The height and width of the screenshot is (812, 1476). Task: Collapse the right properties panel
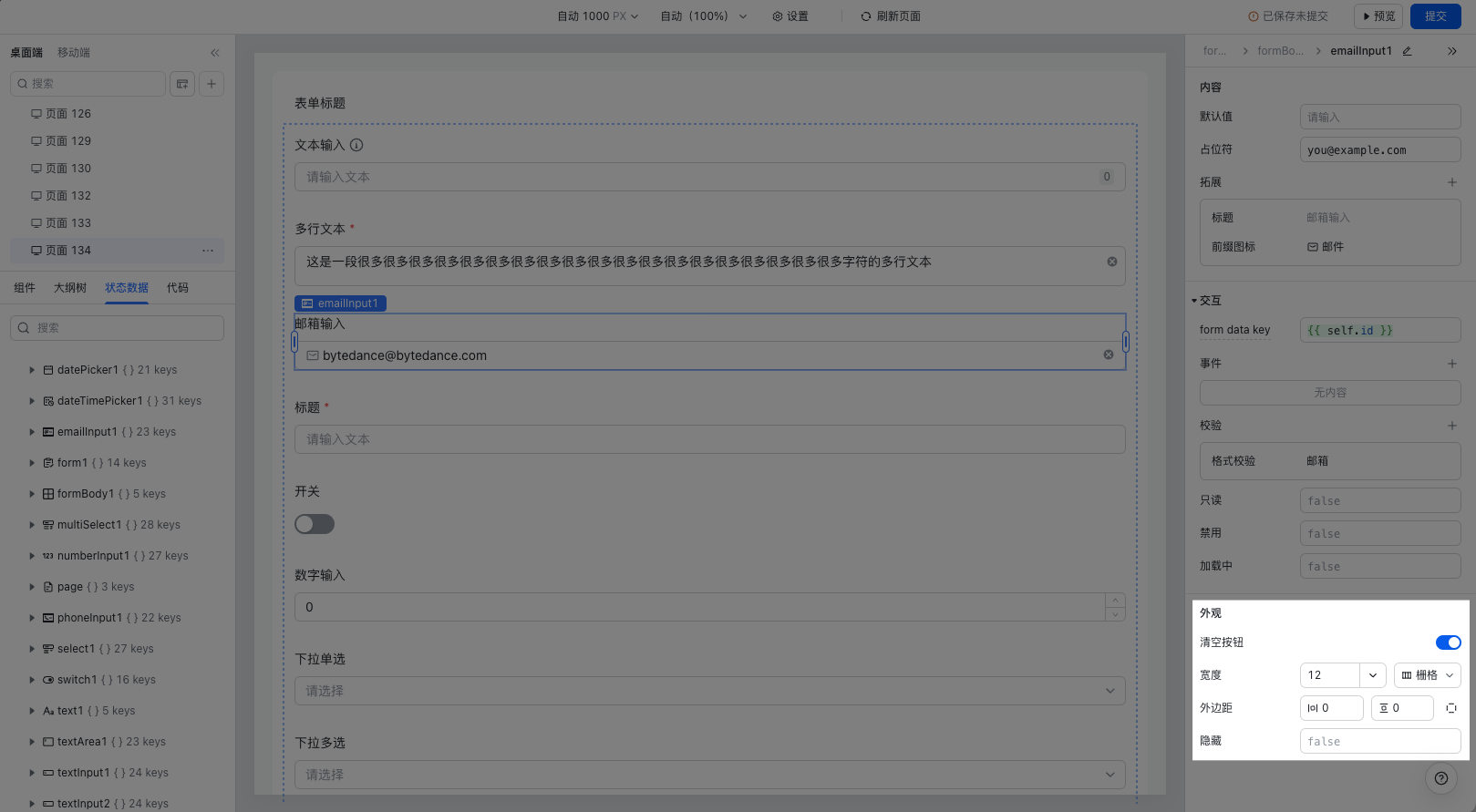(x=1452, y=51)
